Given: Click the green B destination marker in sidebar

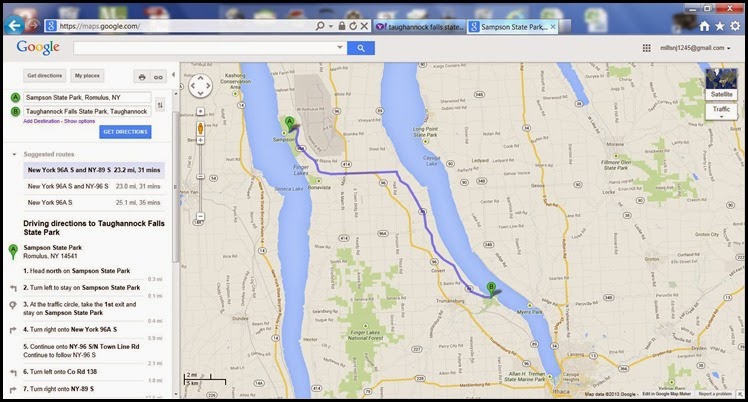Looking at the screenshot, I should [x=15, y=112].
